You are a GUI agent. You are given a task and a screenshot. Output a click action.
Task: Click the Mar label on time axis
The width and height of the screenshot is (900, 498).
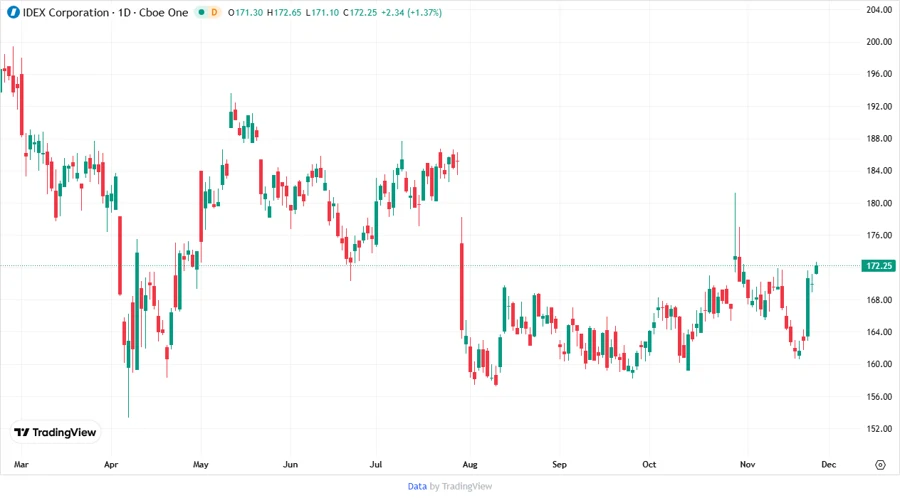point(21,465)
